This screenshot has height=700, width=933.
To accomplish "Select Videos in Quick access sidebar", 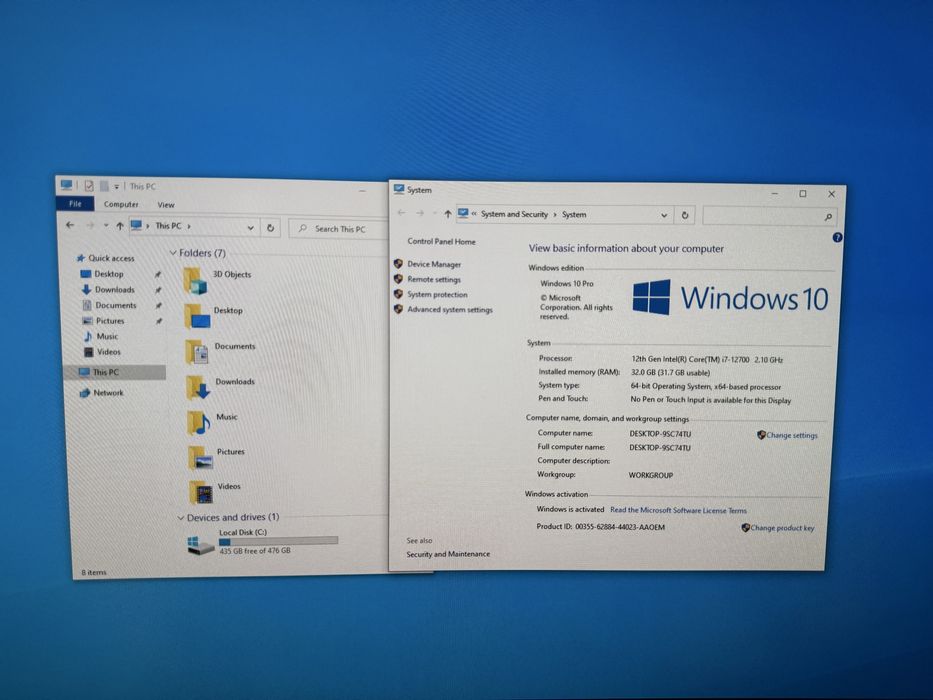I will point(108,352).
